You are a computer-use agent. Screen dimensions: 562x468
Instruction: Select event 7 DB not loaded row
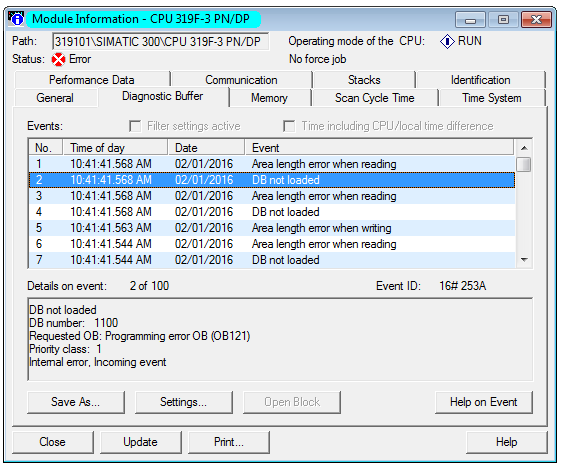(272, 260)
